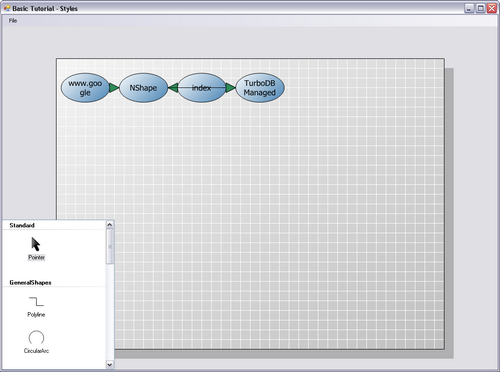Select the TurboDB Managed ellipse
The width and height of the screenshot is (500, 372).
pyautogui.click(x=260, y=88)
